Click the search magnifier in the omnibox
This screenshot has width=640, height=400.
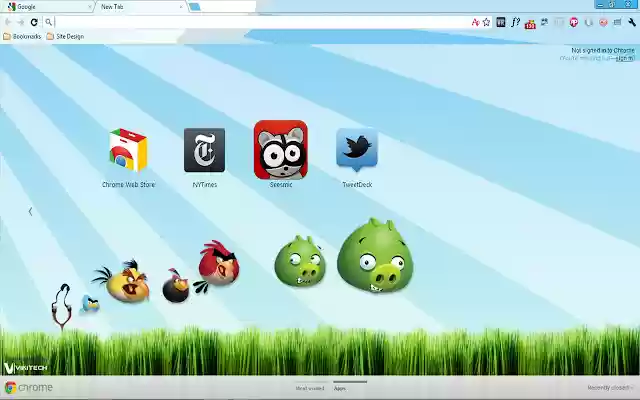click(x=49, y=22)
